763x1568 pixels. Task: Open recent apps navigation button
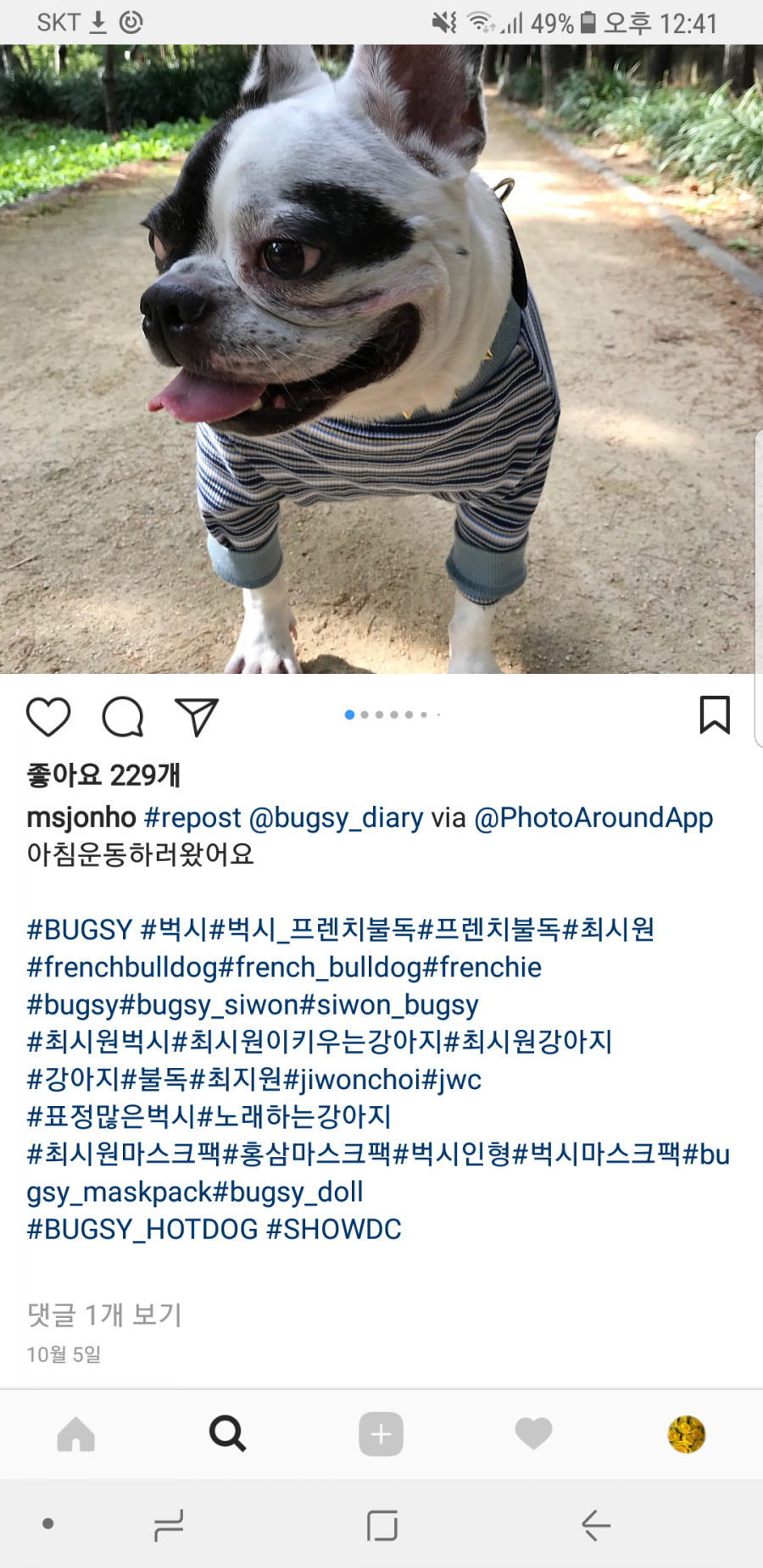(169, 1525)
